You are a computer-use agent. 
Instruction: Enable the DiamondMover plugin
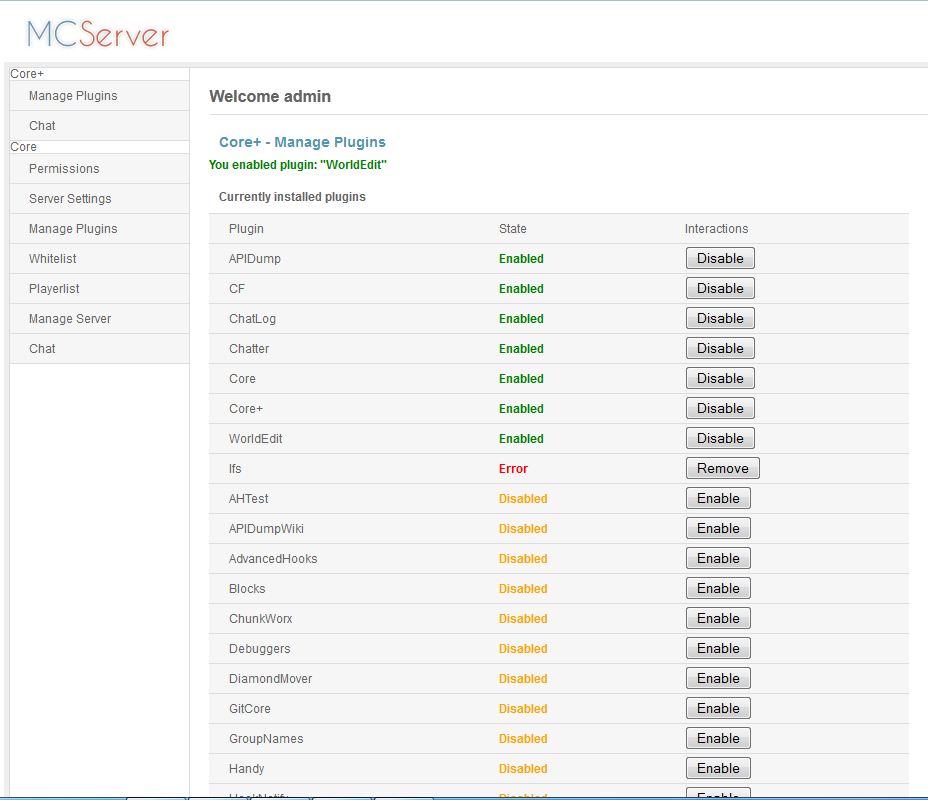718,679
